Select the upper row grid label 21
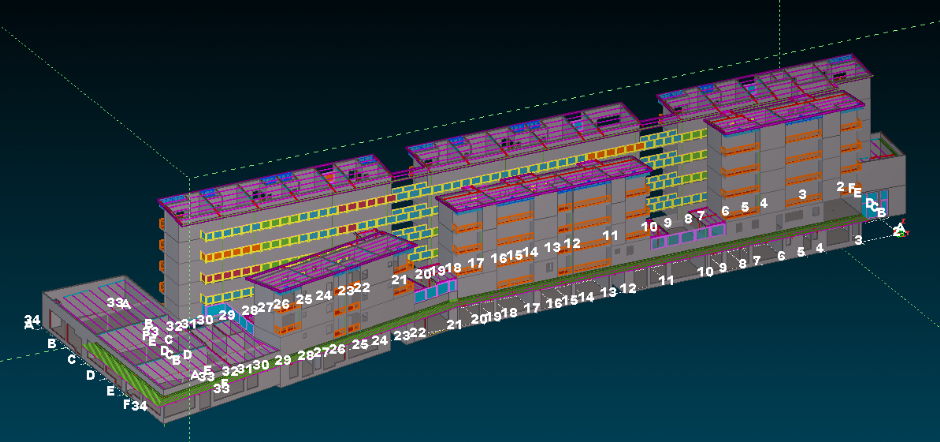The width and height of the screenshot is (940, 442). point(399,280)
